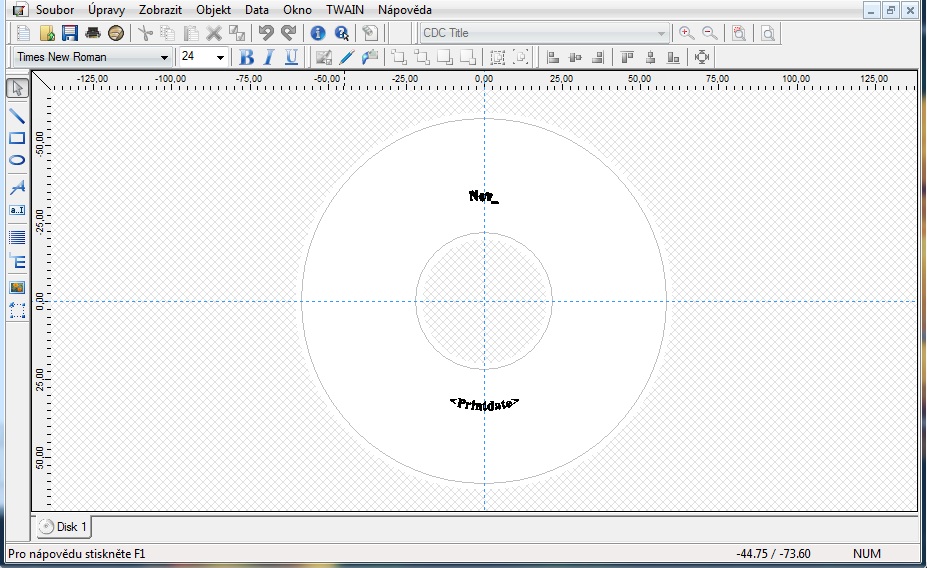Toggle Underline formatting
Image resolution: width=927 pixels, height=568 pixels.
291,57
